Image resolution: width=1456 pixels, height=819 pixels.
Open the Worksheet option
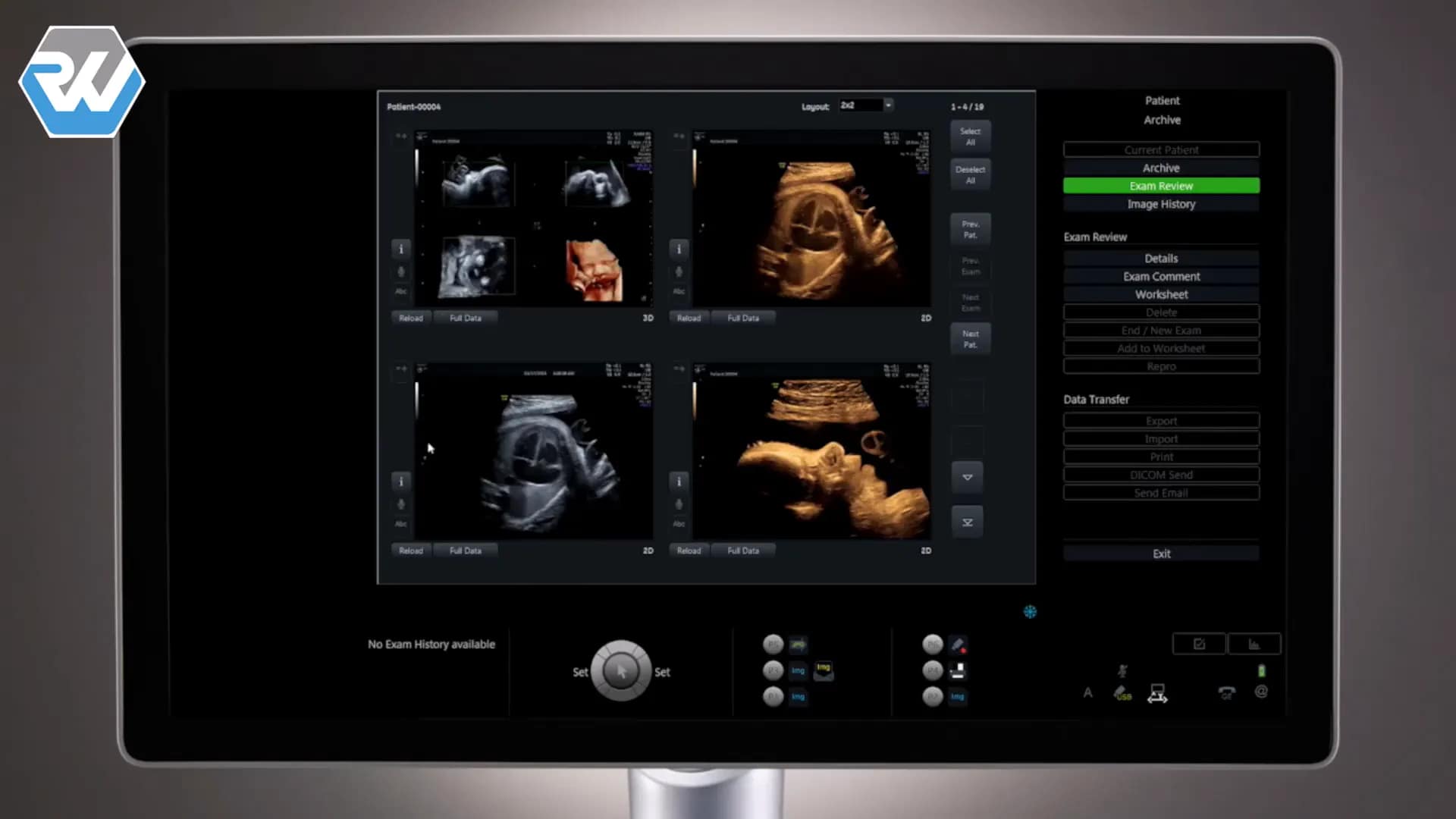1161,294
